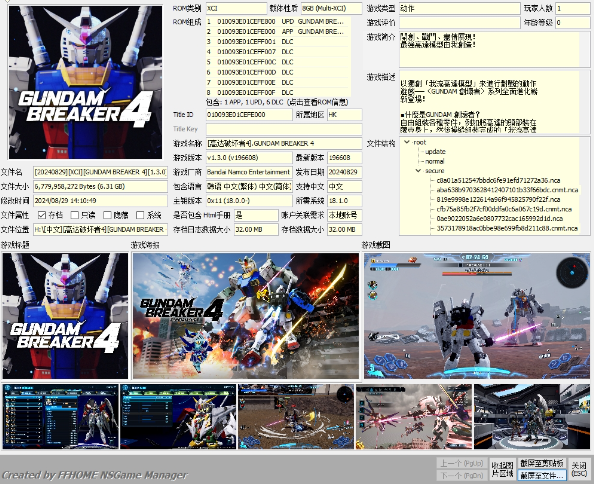594x484 pixels.
Task: Select ROM row 7 DLC 010093E01CEFF00E
Action: pos(278,83)
